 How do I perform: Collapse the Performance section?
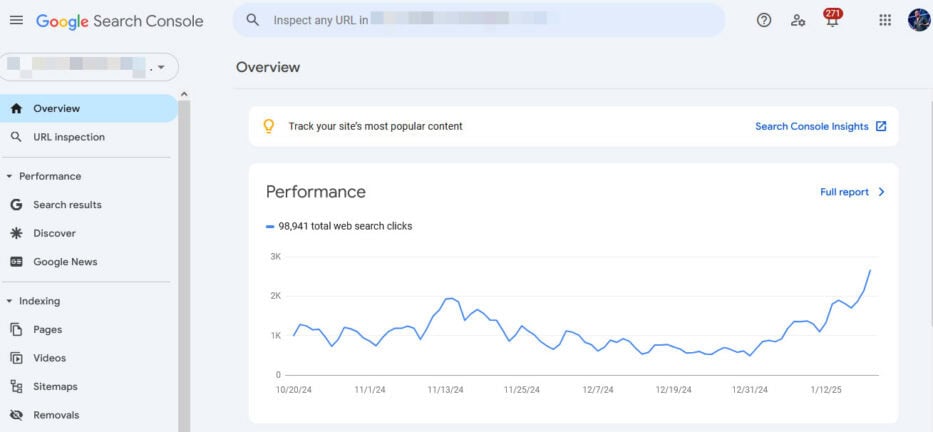point(9,177)
